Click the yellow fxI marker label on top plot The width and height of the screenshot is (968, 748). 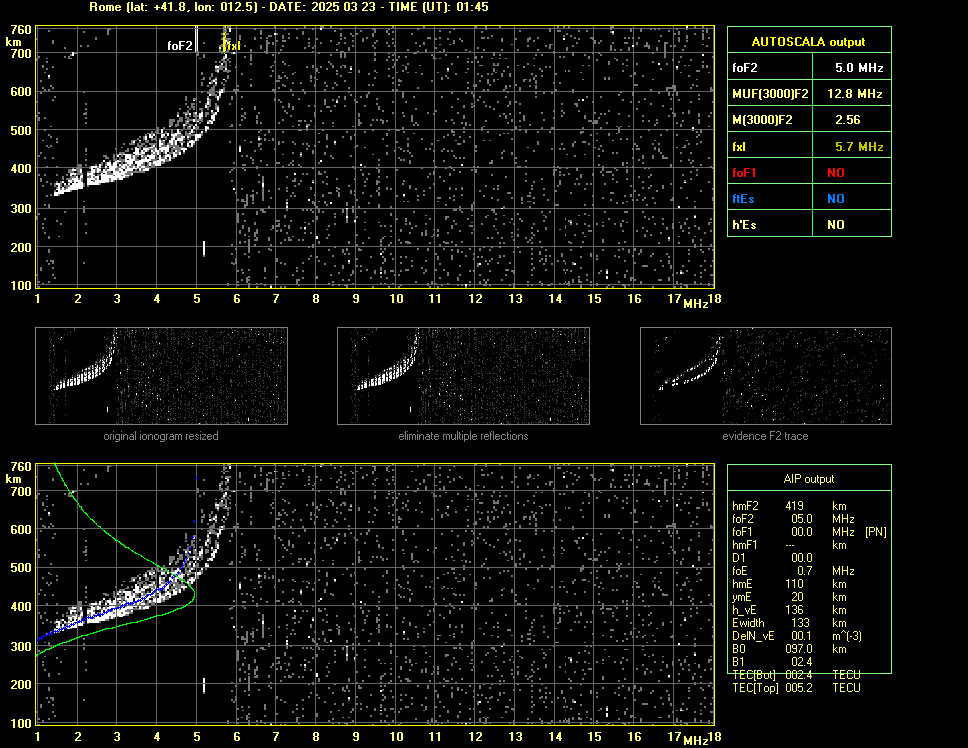point(232,46)
